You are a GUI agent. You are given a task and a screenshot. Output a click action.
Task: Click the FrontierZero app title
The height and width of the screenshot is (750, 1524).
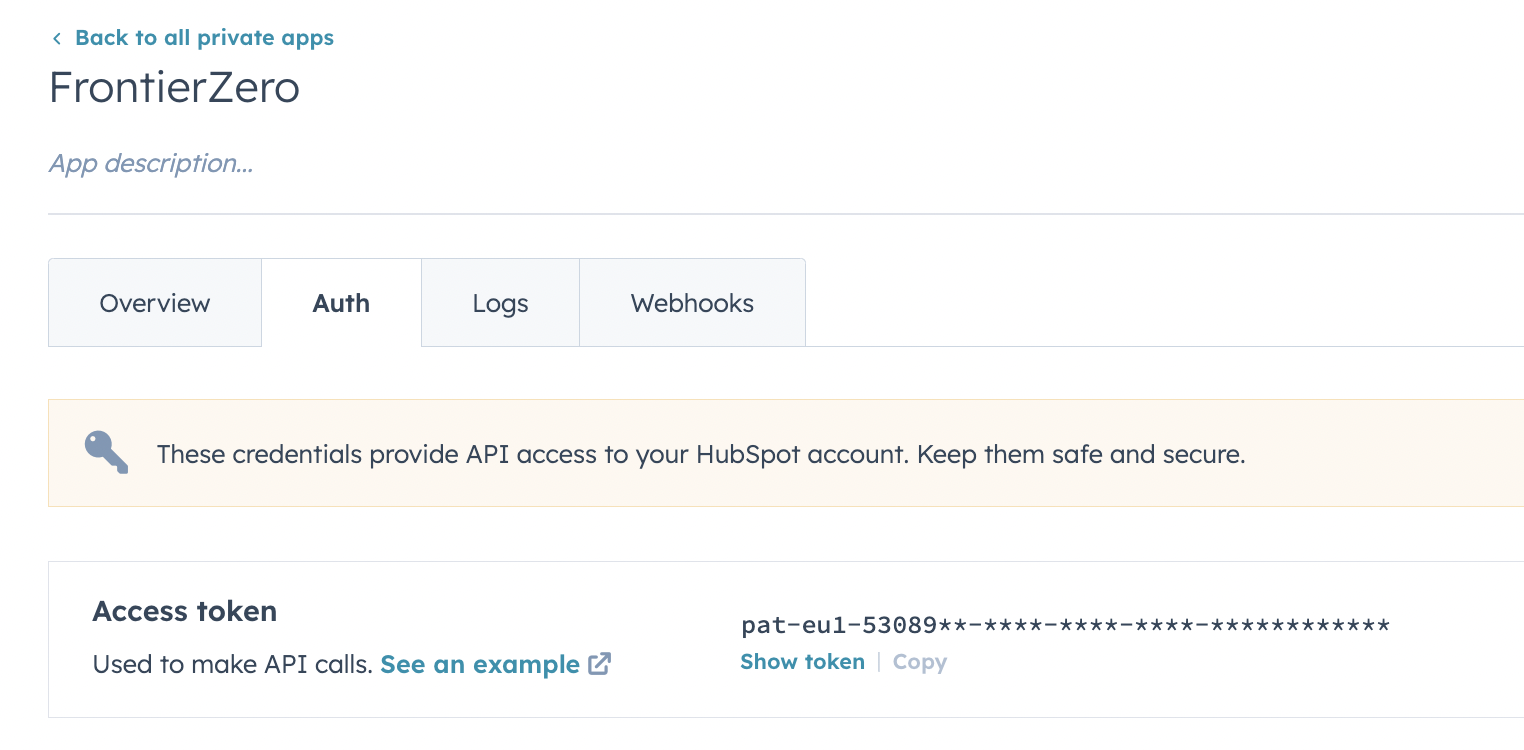(x=174, y=88)
